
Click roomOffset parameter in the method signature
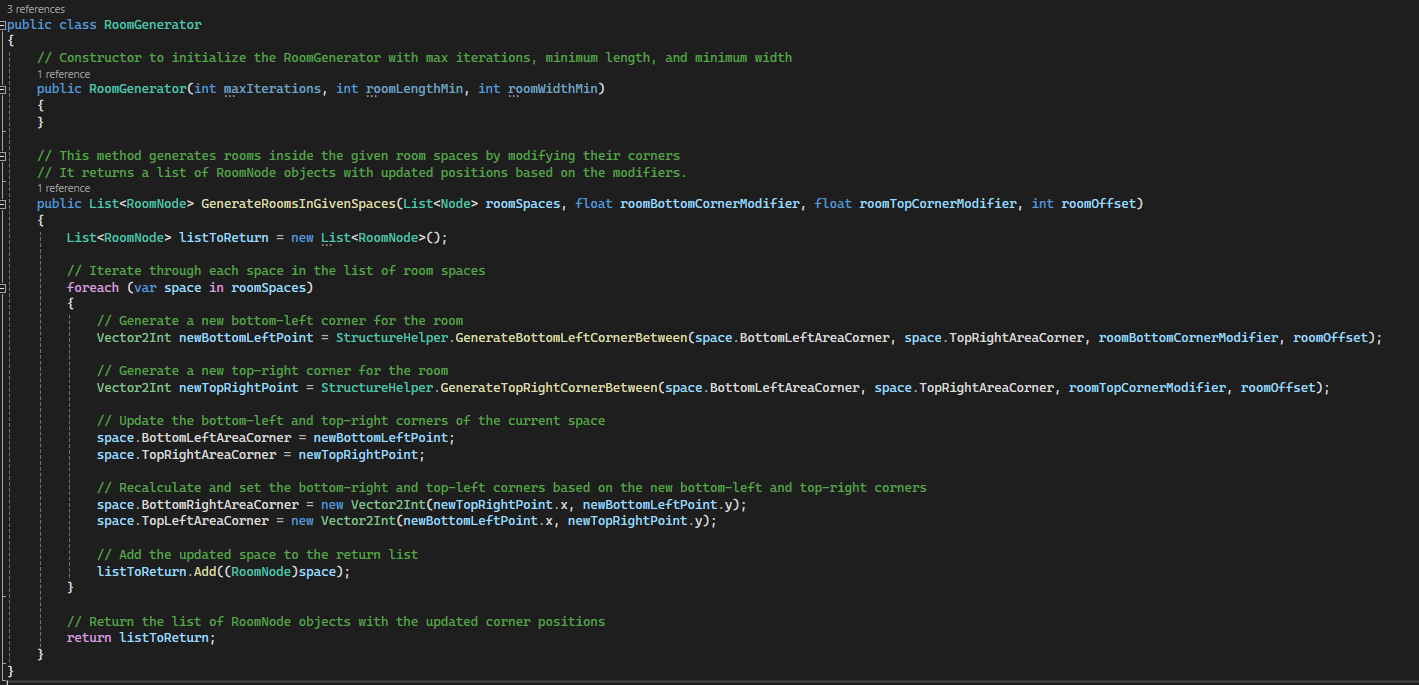[1098, 204]
